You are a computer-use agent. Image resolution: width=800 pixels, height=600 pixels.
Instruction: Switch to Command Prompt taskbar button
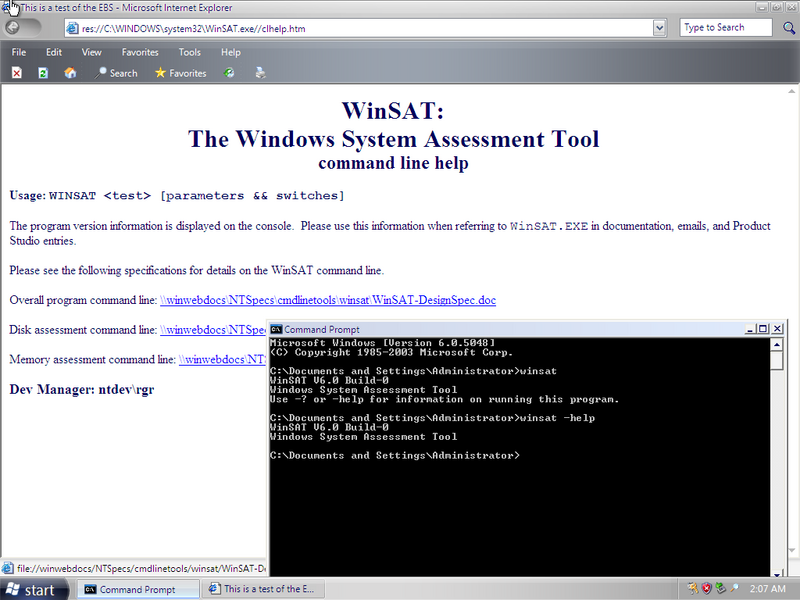[138, 589]
